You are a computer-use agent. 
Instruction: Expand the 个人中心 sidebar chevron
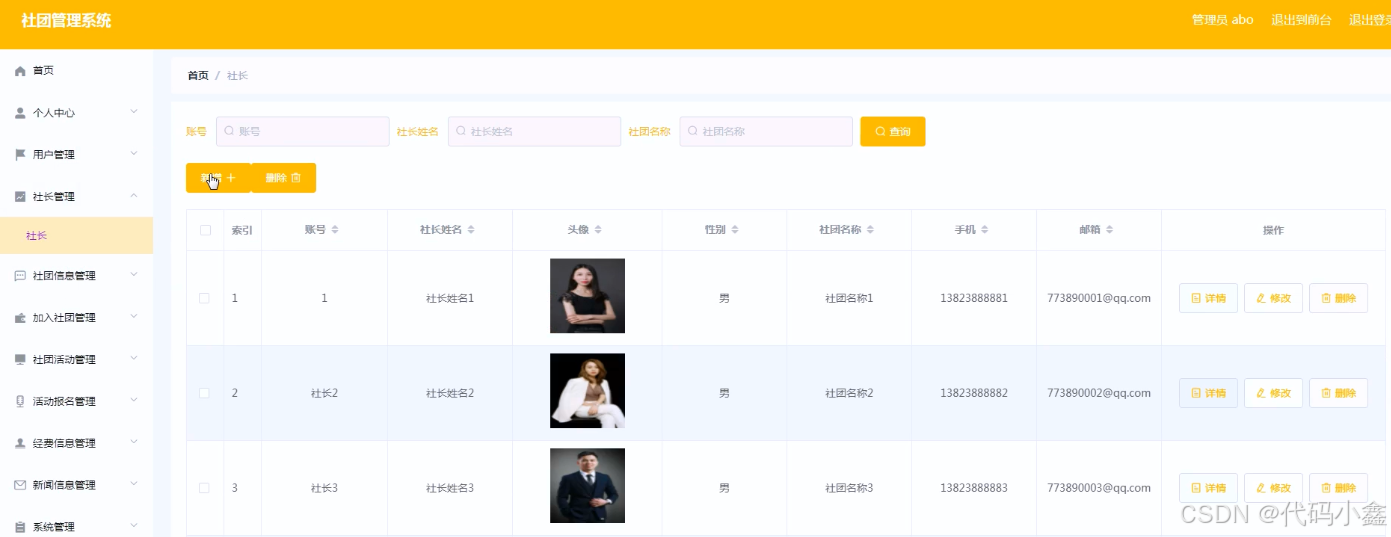coord(134,112)
